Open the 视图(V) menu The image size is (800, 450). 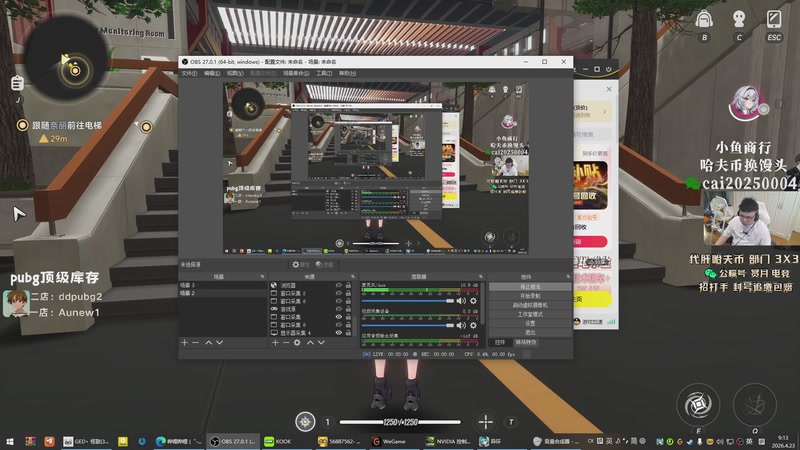coord(235,73)
